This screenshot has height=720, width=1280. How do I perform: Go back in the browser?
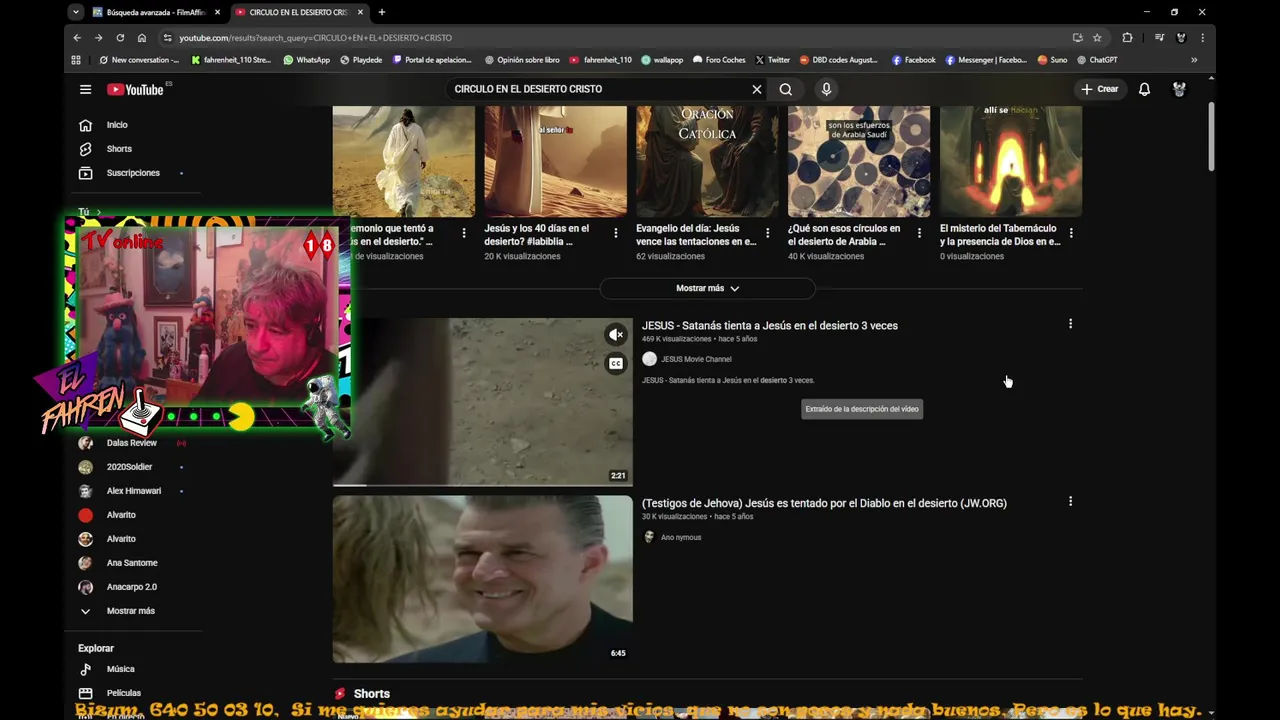pos(77,37)
